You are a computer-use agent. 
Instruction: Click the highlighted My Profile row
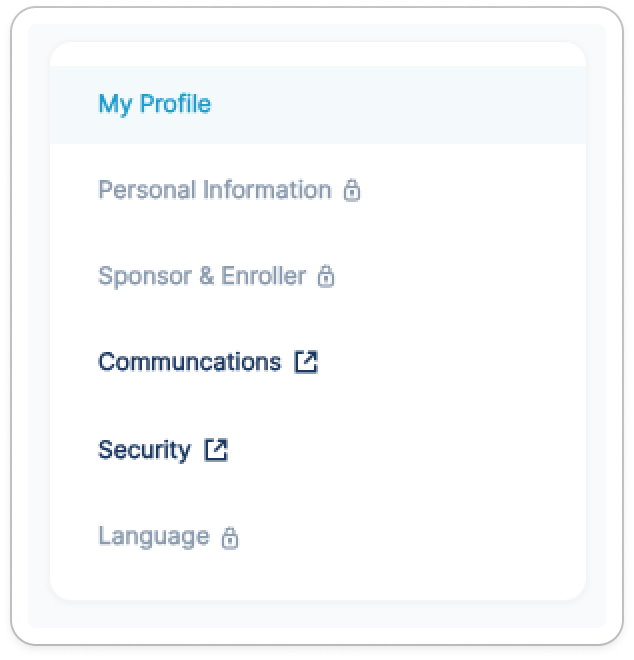click(318, 104)
